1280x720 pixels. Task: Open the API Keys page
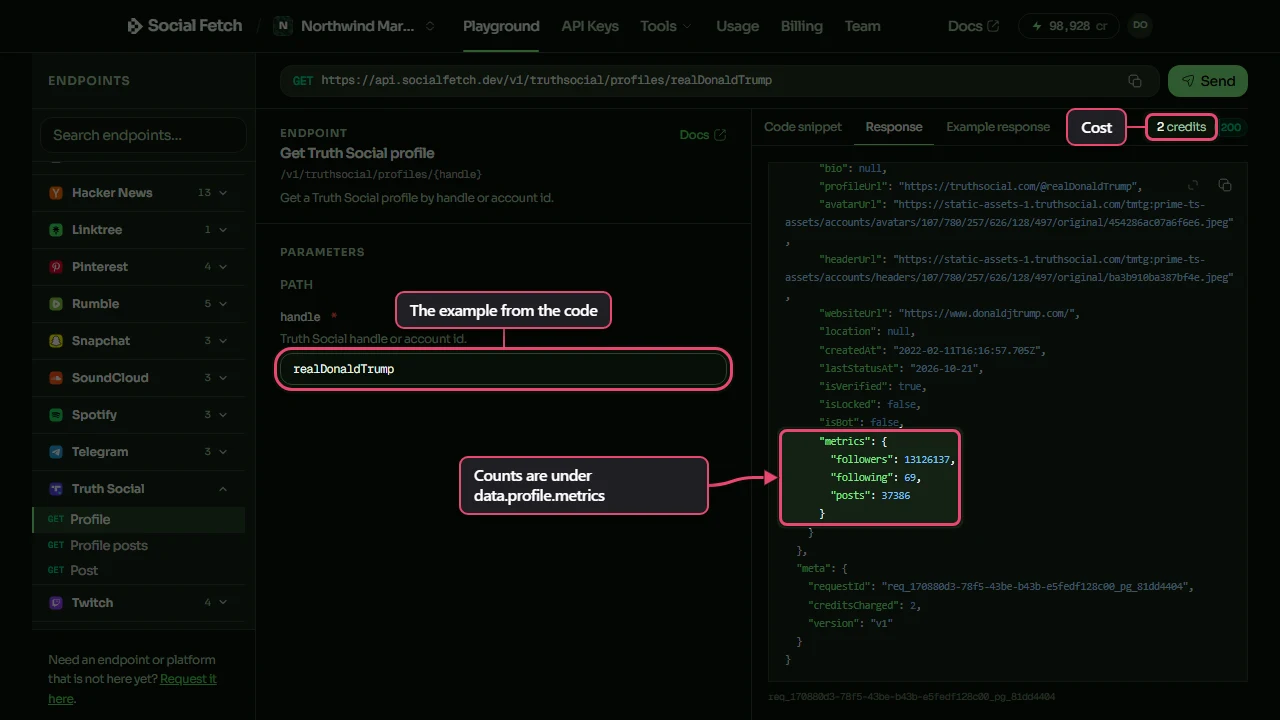point(590,26)
